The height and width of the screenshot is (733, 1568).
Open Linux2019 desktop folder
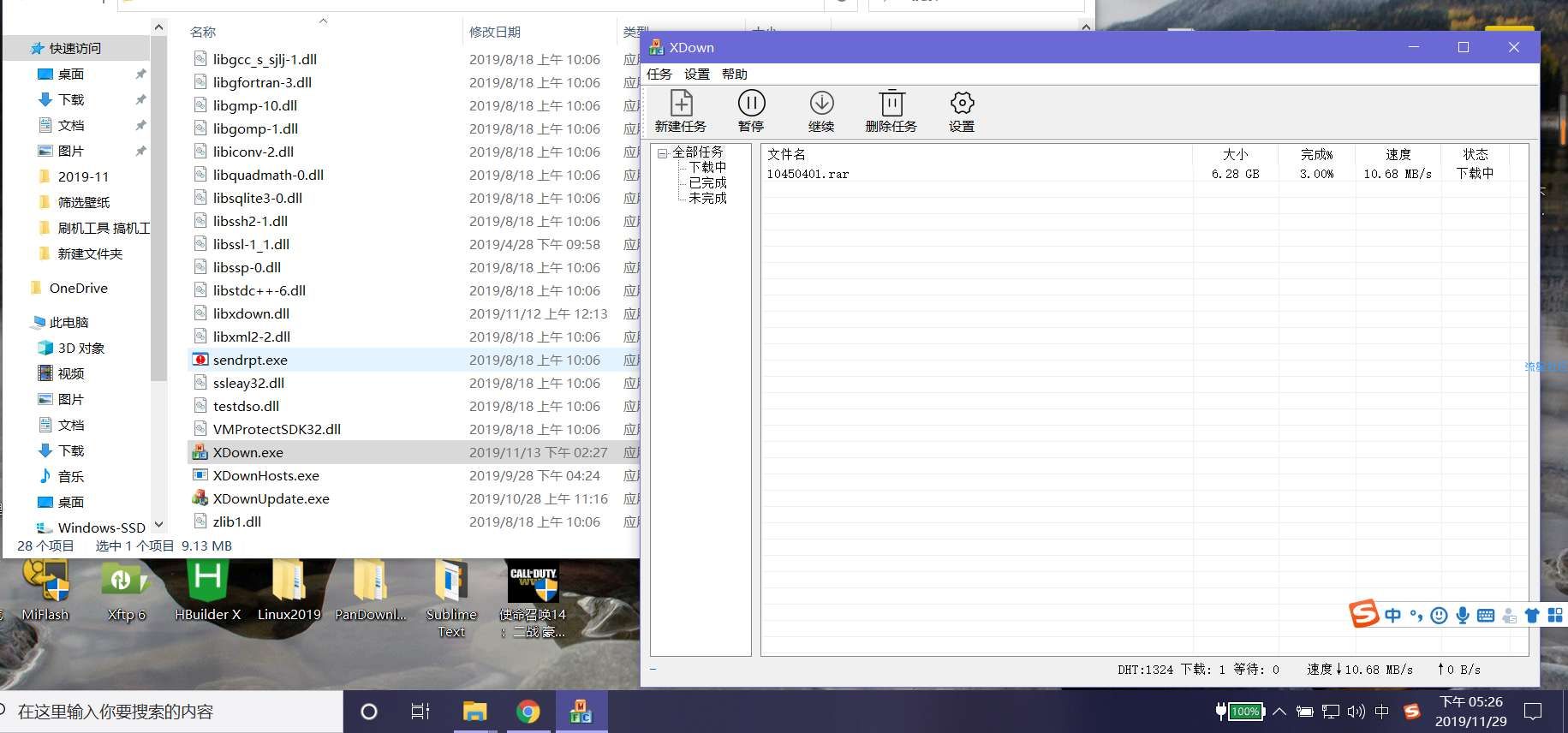coord(289,591)
